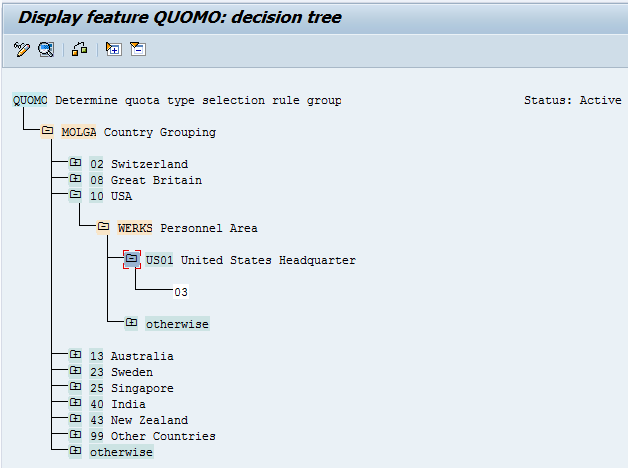628x468 pixels.
Task: Expand the 99 Other Countries node
Action: pyautogui.click(x=75, y=436)
